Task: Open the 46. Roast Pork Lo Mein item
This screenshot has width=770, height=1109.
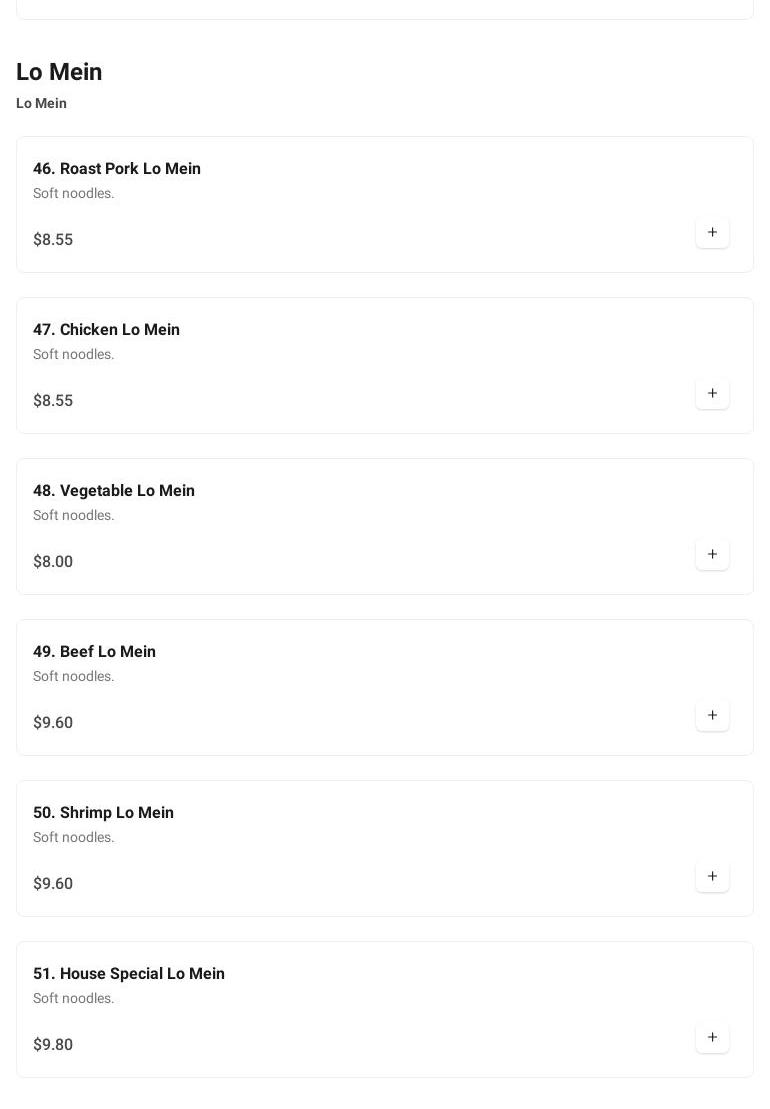Action: [x=117, y=169]
